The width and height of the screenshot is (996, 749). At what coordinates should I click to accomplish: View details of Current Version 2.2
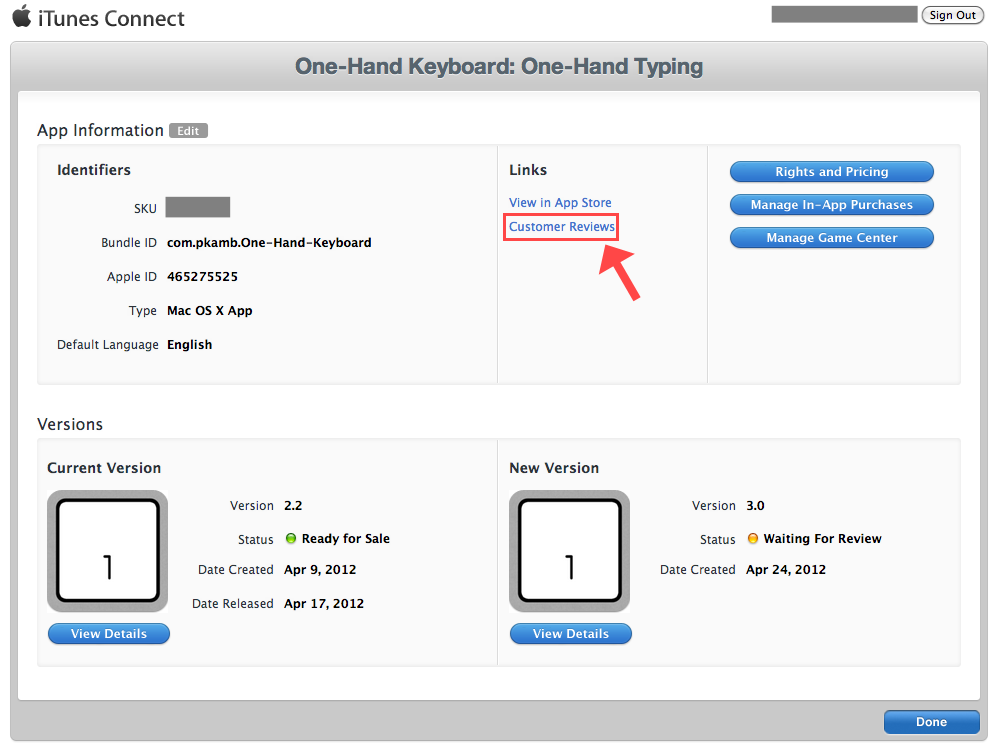[x=109, y=633]
